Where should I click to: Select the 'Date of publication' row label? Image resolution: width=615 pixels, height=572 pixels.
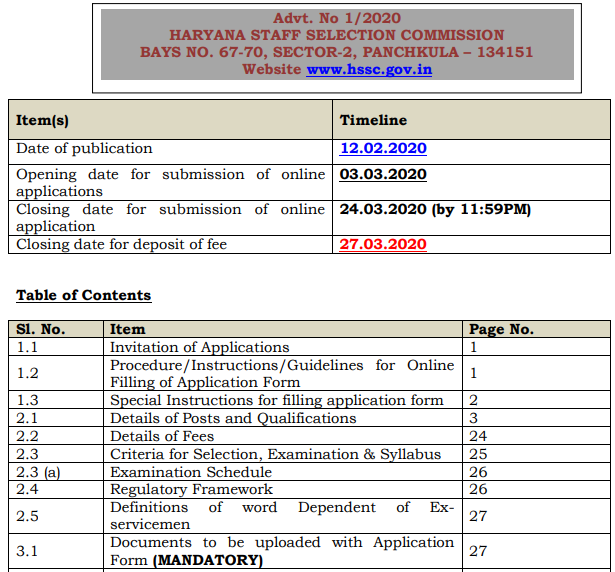click(x=84, y=149)
